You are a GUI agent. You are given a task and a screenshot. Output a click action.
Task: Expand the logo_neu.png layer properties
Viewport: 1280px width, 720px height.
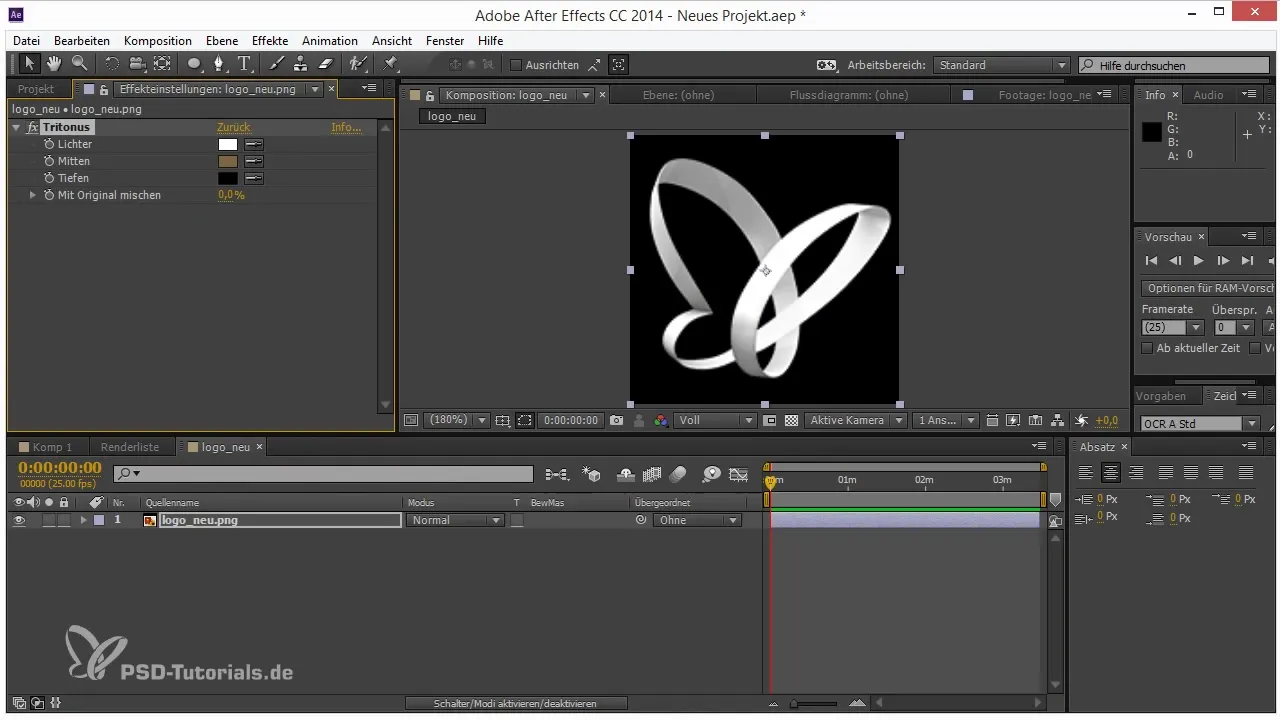tap(84, 520)
